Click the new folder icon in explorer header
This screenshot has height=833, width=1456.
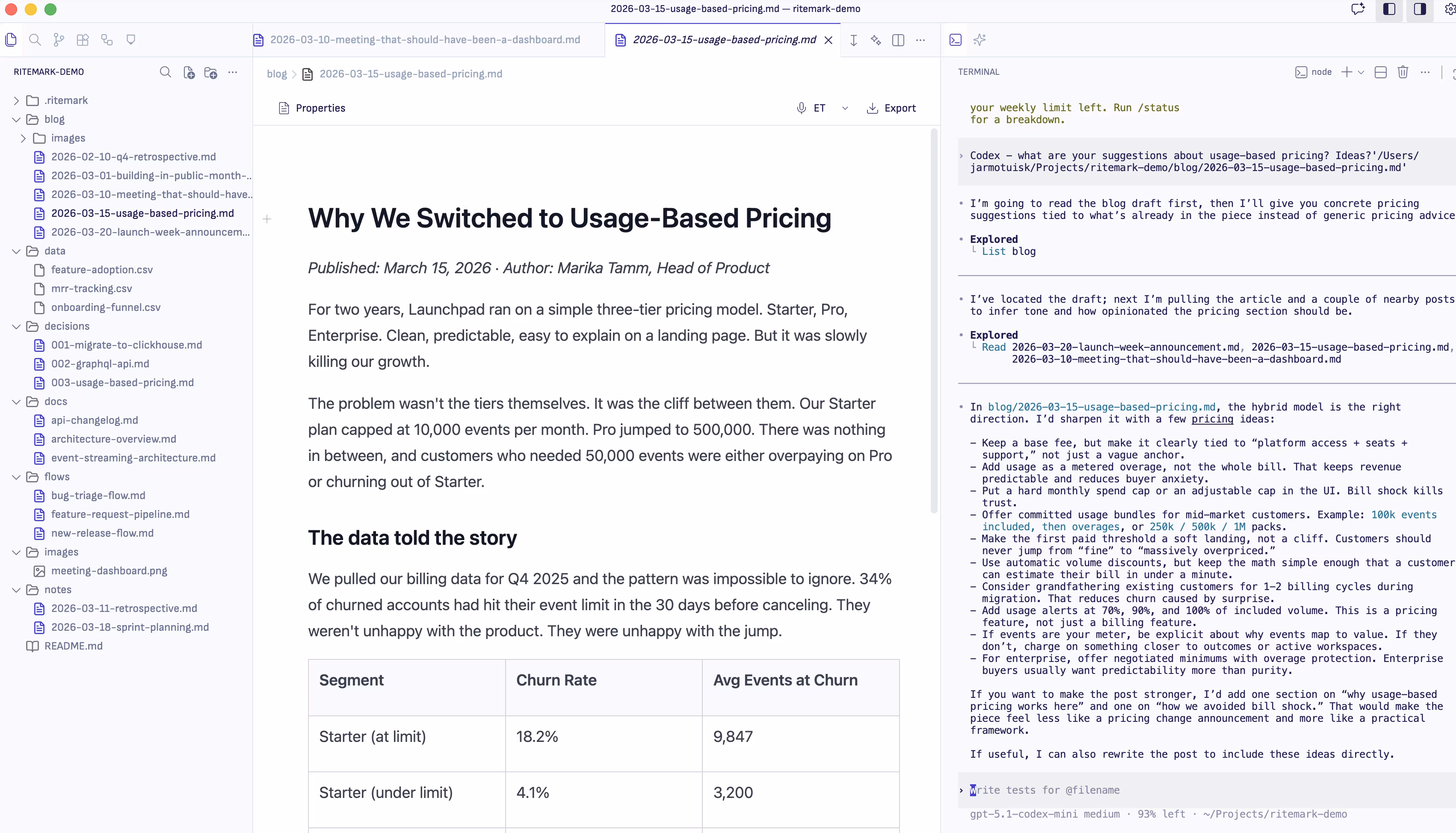tap(210, 73)
